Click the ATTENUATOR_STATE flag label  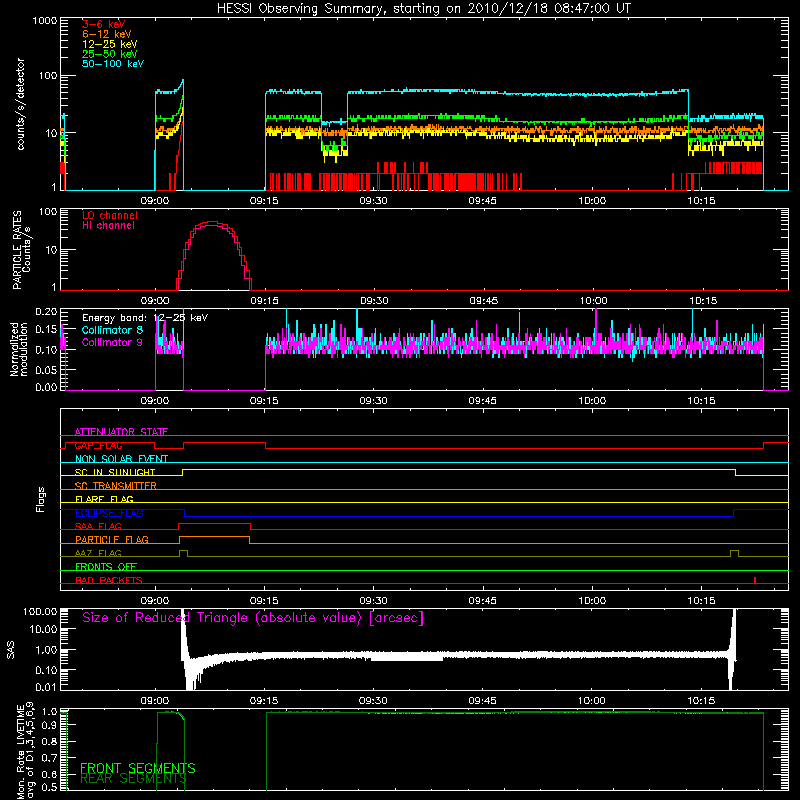click(x=121, y=432)
